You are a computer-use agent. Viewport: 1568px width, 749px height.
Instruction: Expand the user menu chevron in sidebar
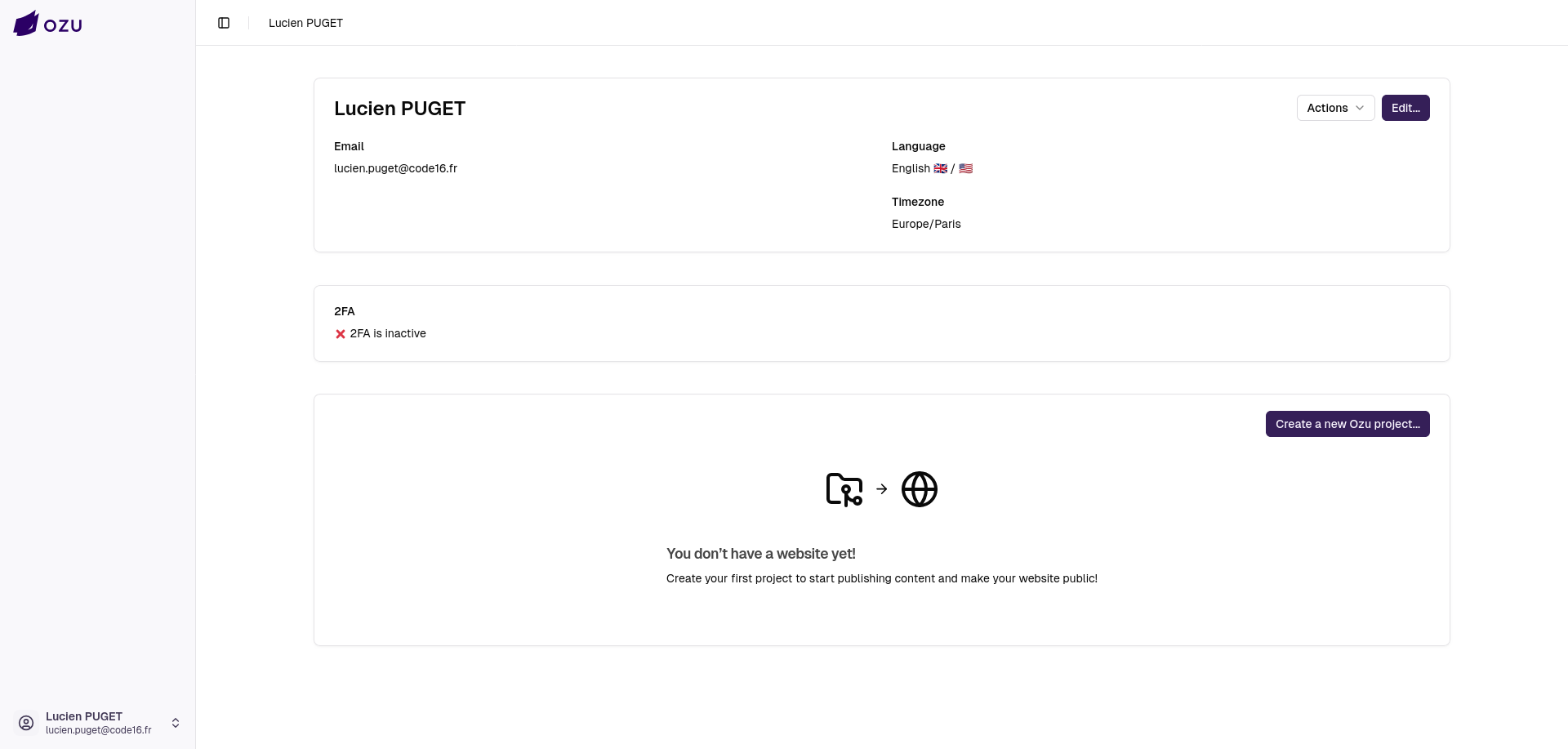pos(176,723)
